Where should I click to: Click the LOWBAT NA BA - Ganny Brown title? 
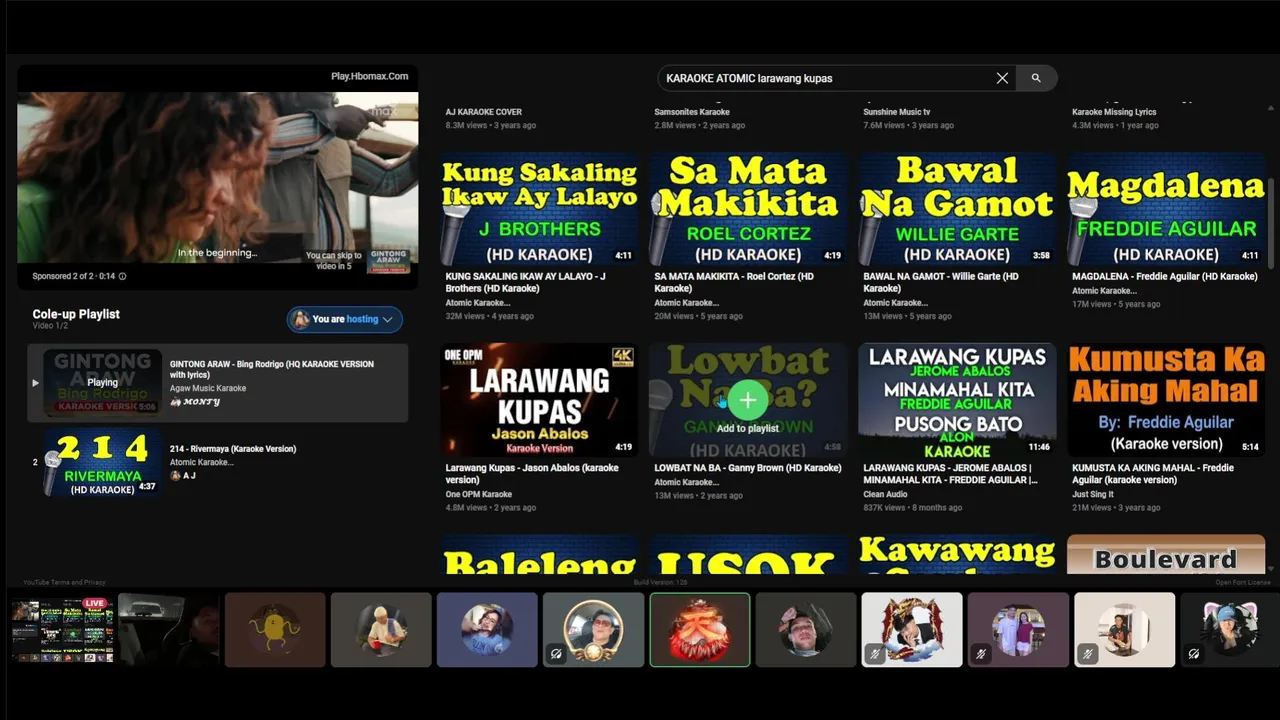748,468
